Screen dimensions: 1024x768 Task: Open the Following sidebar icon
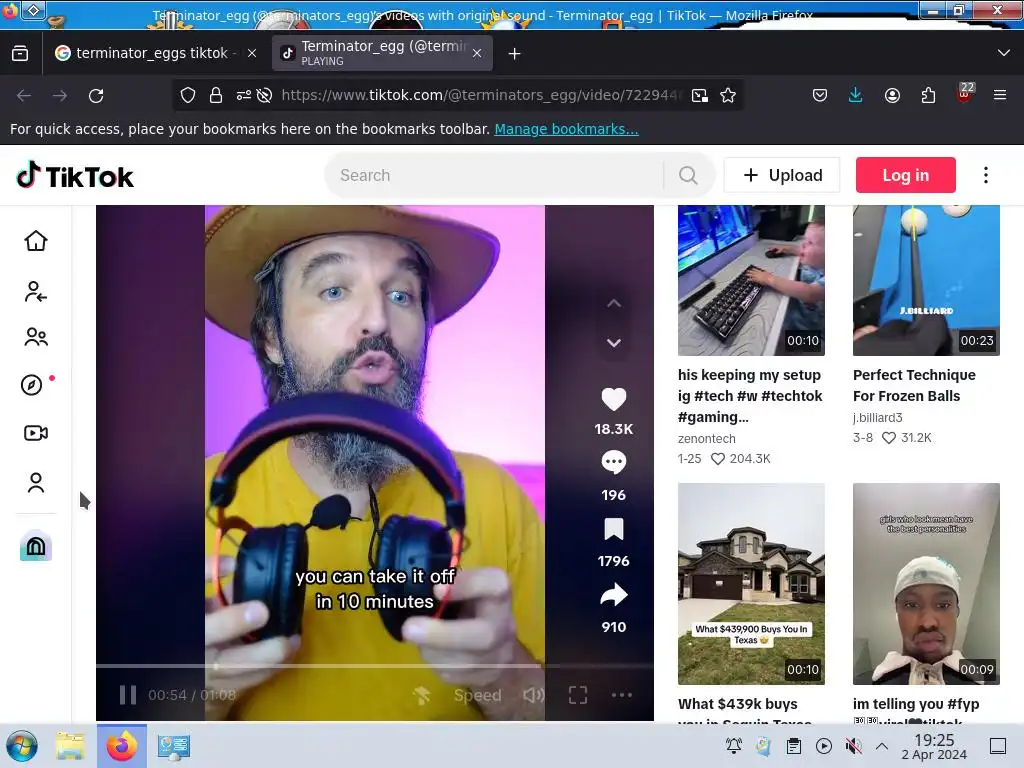tap(36, 291)
